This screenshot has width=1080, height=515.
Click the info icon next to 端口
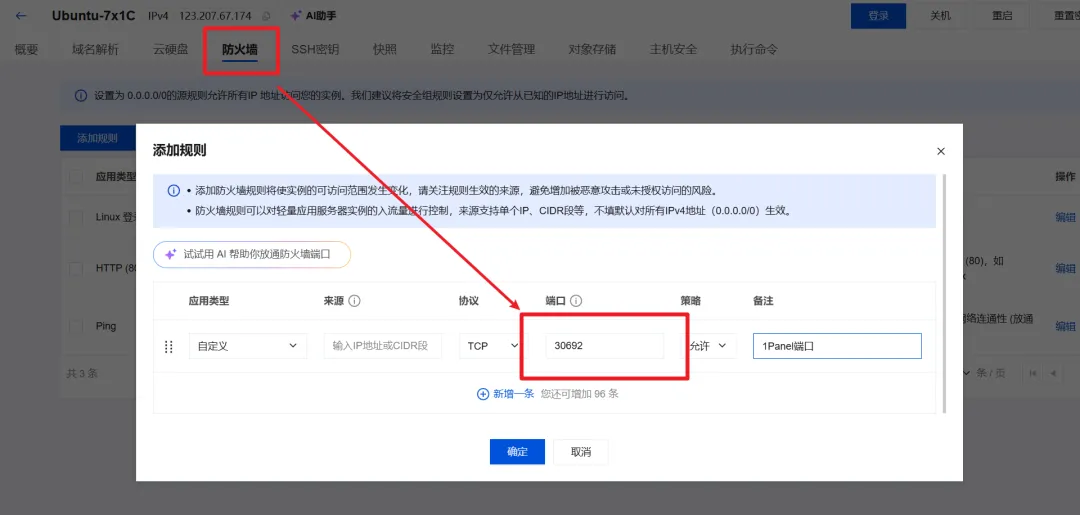[577, 301]
